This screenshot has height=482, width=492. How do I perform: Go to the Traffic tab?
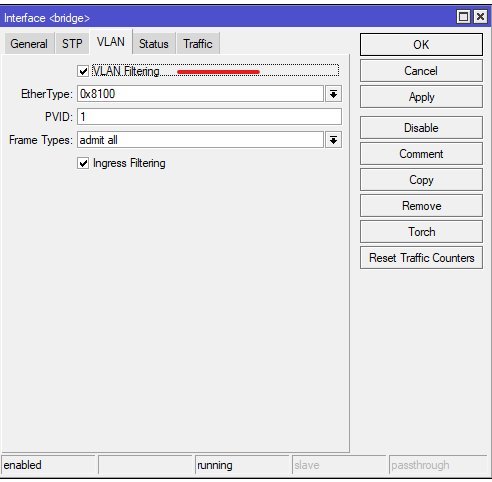[198, 44]
